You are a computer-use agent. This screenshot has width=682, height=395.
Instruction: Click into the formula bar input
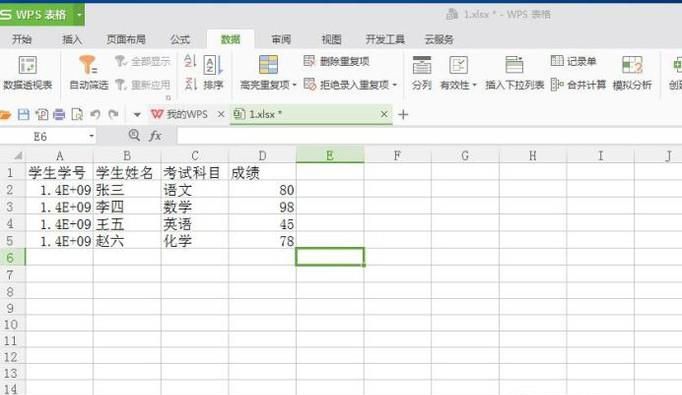429,136
